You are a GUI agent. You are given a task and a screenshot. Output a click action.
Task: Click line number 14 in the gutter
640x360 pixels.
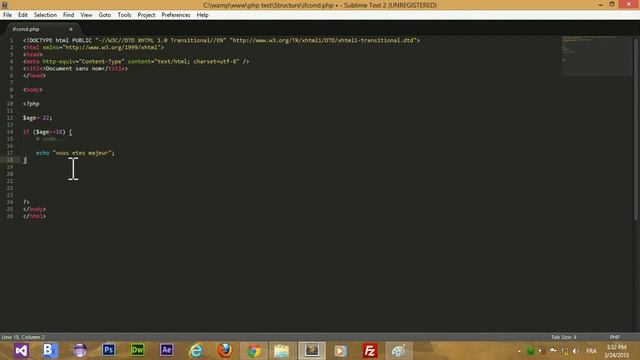coord(10,132)
